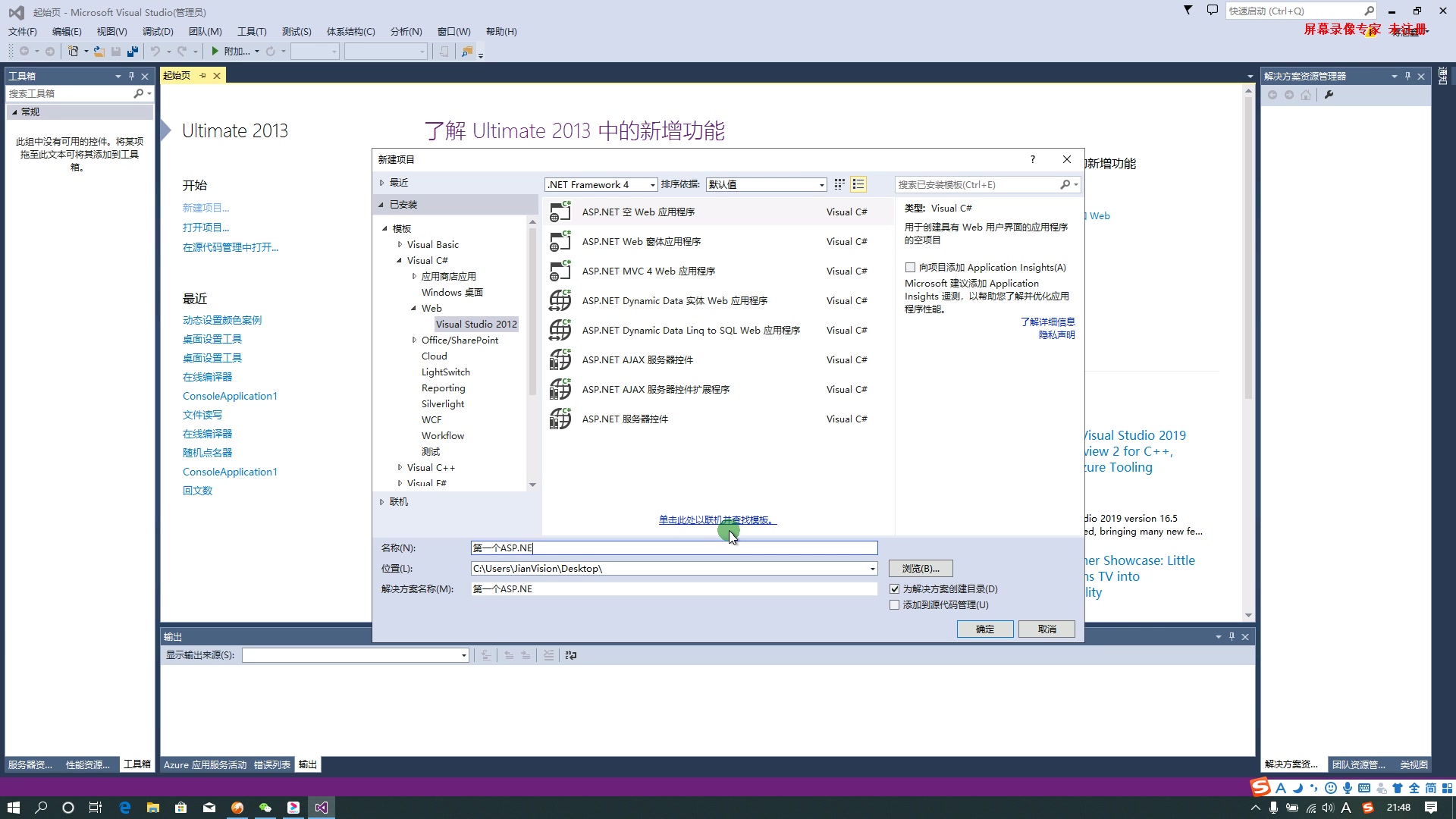Click the Cancel button in dialog
Screen dimensions: 1456x819
click(x=1046, y=629)
